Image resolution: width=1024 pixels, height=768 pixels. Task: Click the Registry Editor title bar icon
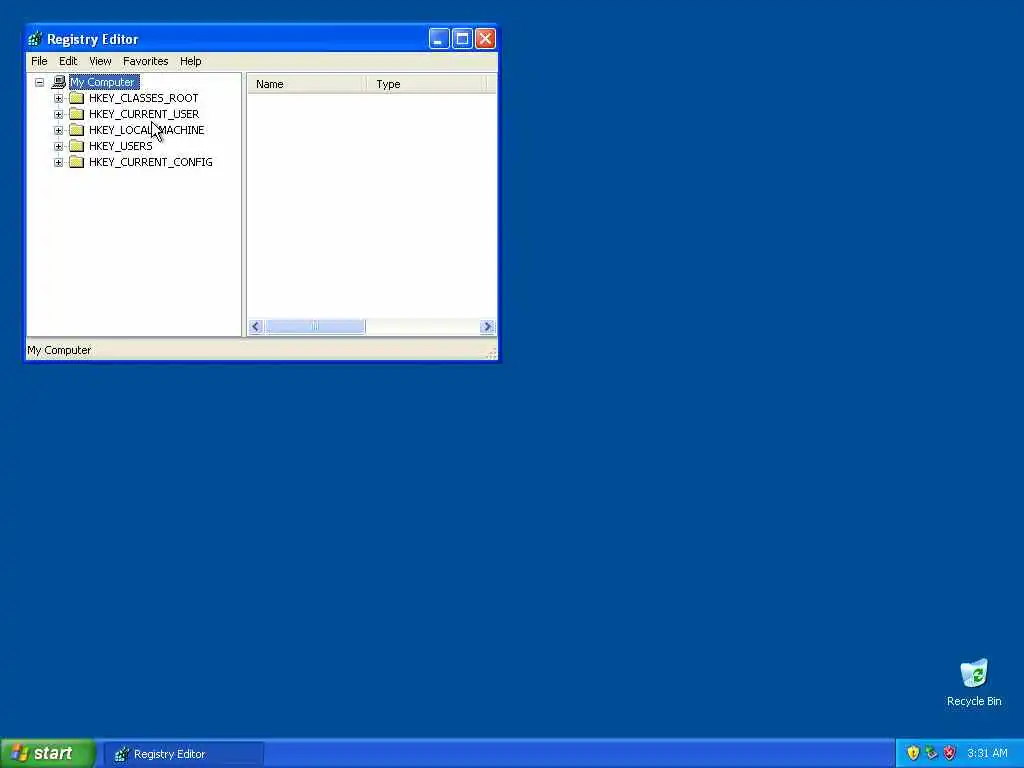tap(35, 39)
